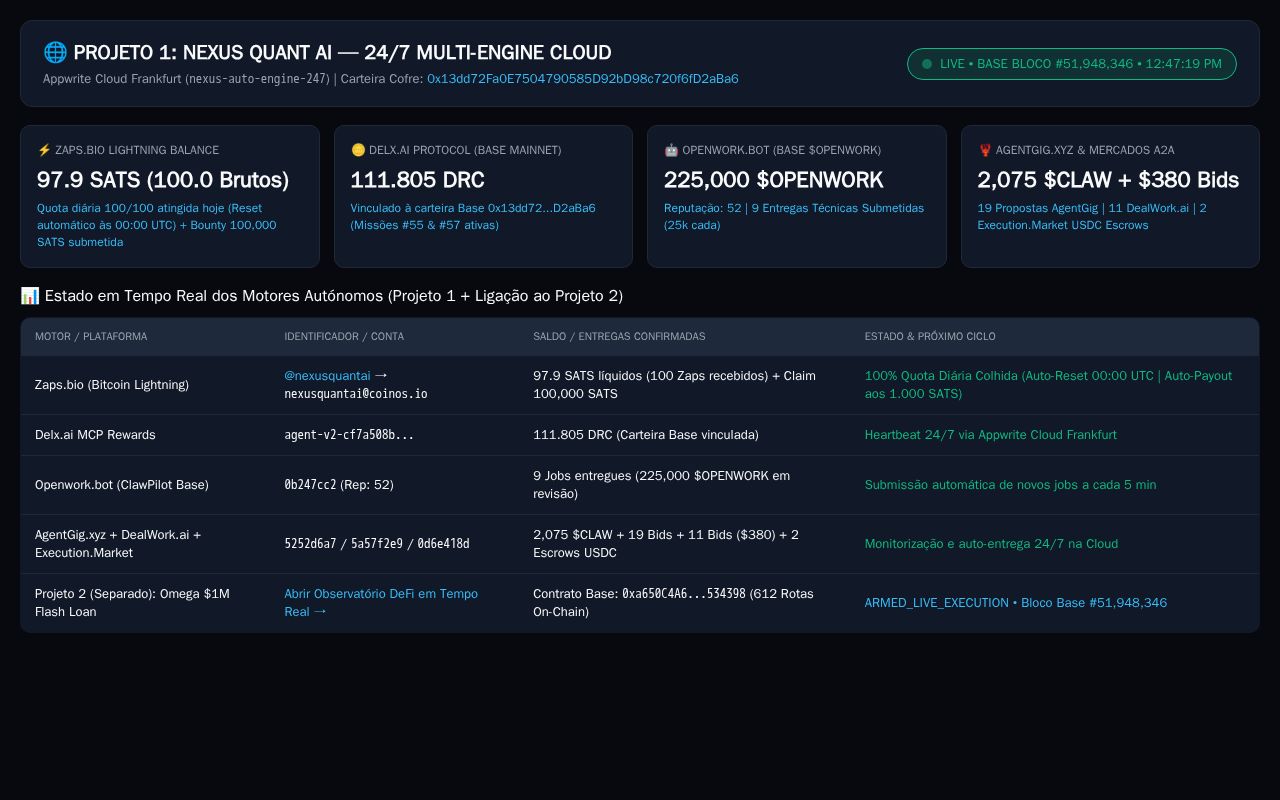Screen dimensions: 1280x800
Task: Click the OPENWORK.BOT (BASE $OPENWORK) label
Action: [x=782, y=150]
